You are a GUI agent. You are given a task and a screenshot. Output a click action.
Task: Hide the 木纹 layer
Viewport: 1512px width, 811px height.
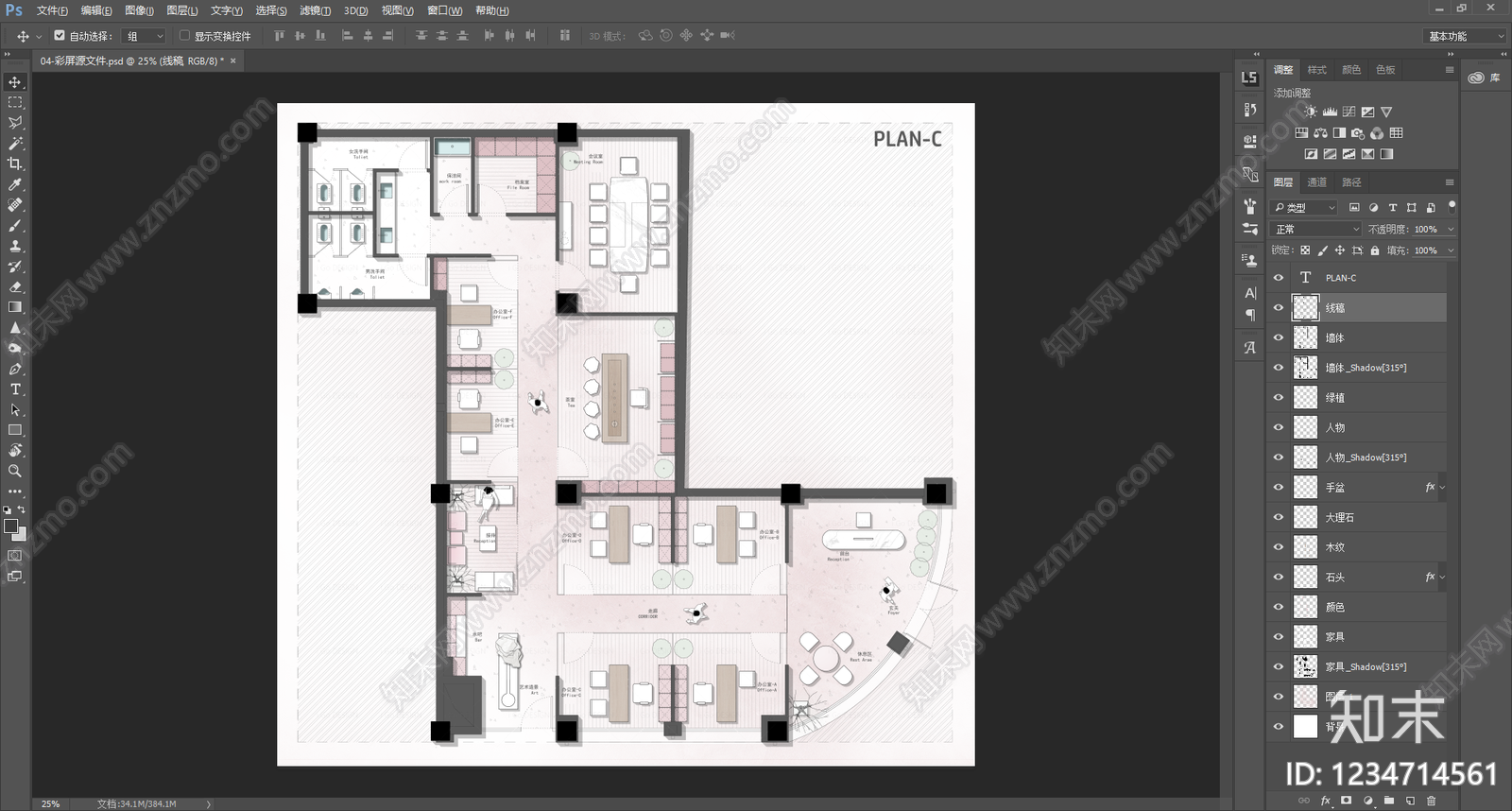point(1279,547)
